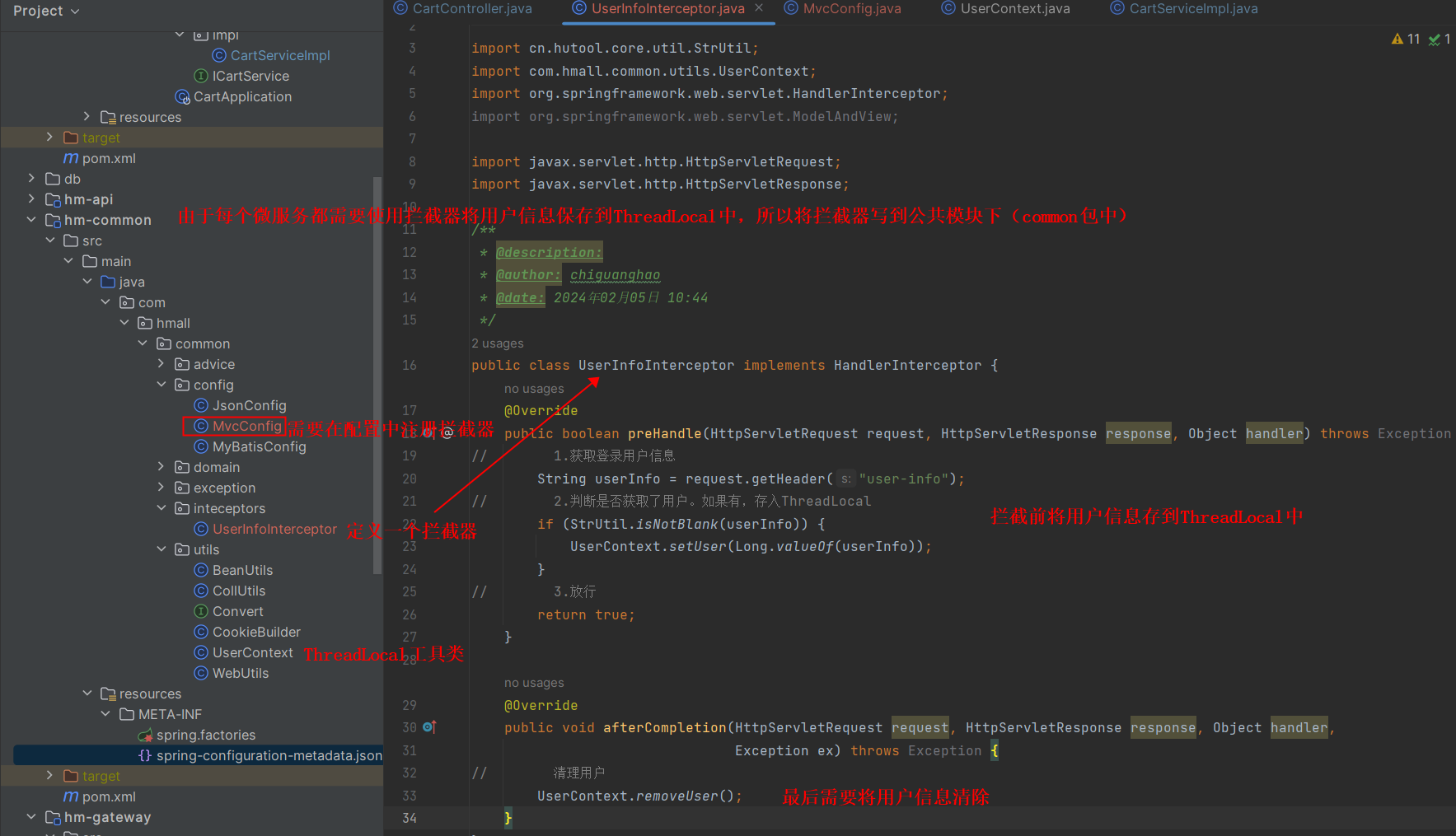1456x836 pixels.
Task: Collapse the inteceptors package
Action: [x=162, y=508]
